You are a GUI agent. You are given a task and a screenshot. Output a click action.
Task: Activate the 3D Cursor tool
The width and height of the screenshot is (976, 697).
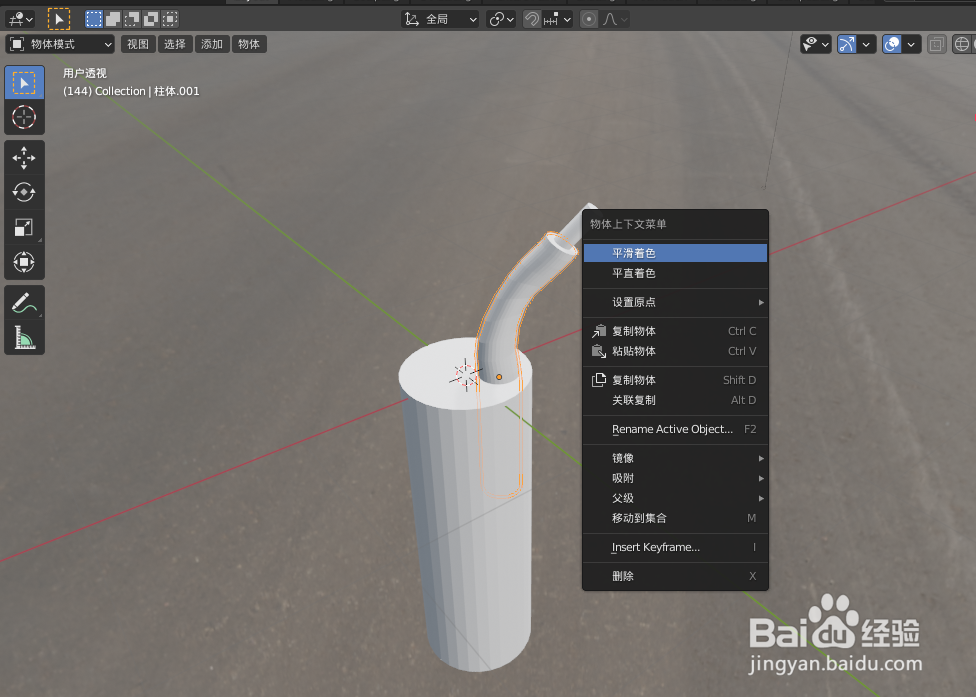[x=24, y=118]
